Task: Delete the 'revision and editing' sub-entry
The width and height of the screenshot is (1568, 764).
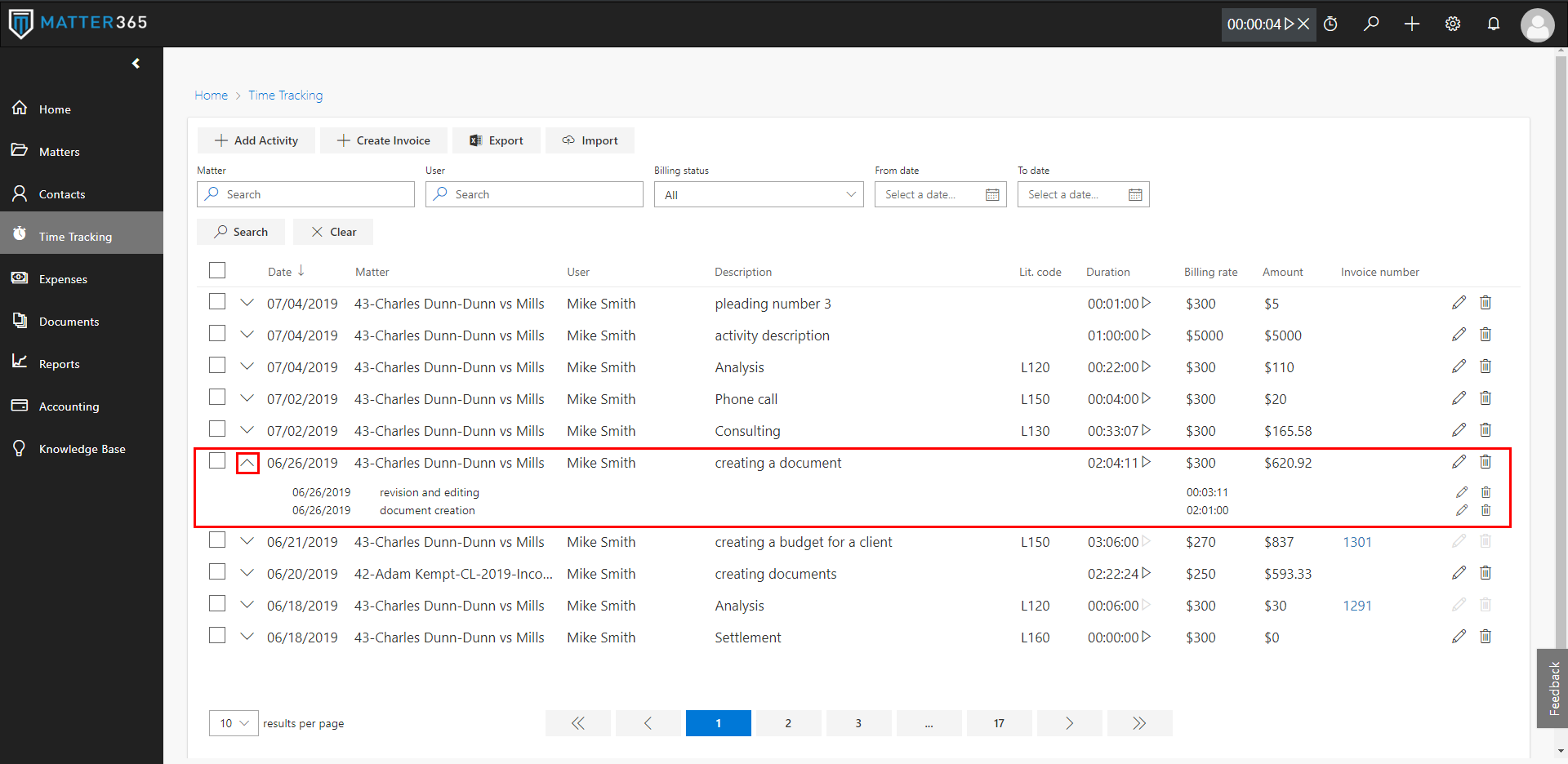Action: [x=1486, y=492]
